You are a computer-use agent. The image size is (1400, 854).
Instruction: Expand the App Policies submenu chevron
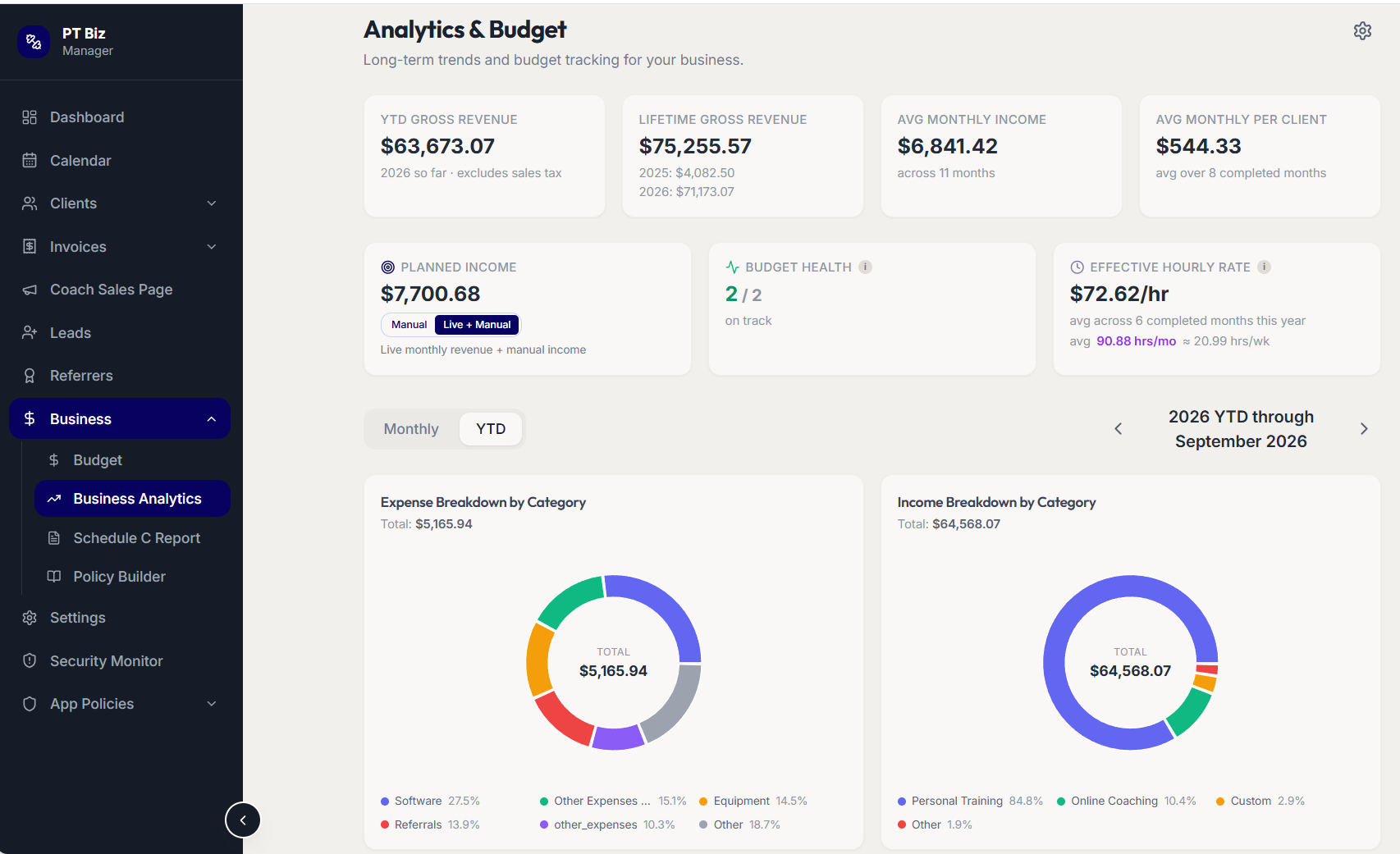(212, 704)
